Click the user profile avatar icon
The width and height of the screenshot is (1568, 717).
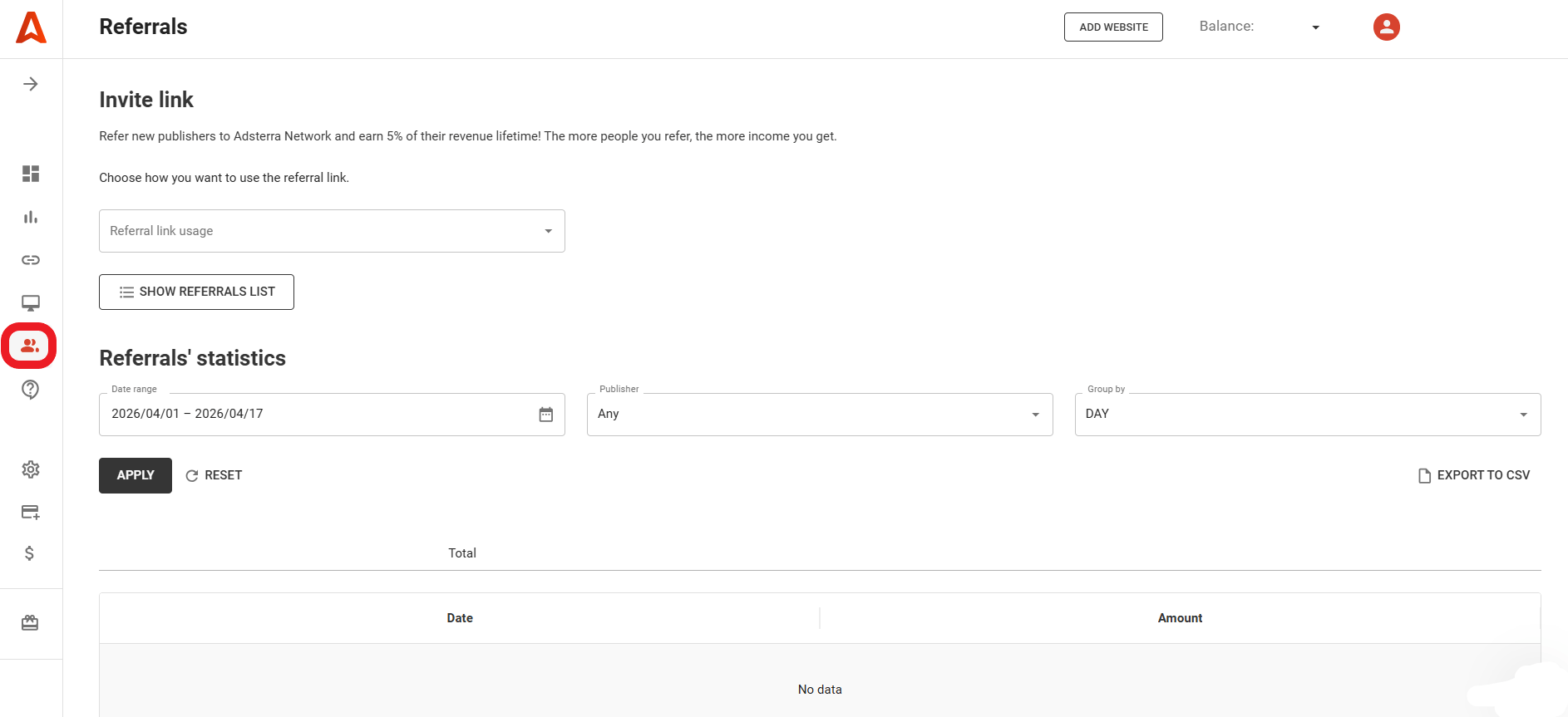(x=1386, y=27)
